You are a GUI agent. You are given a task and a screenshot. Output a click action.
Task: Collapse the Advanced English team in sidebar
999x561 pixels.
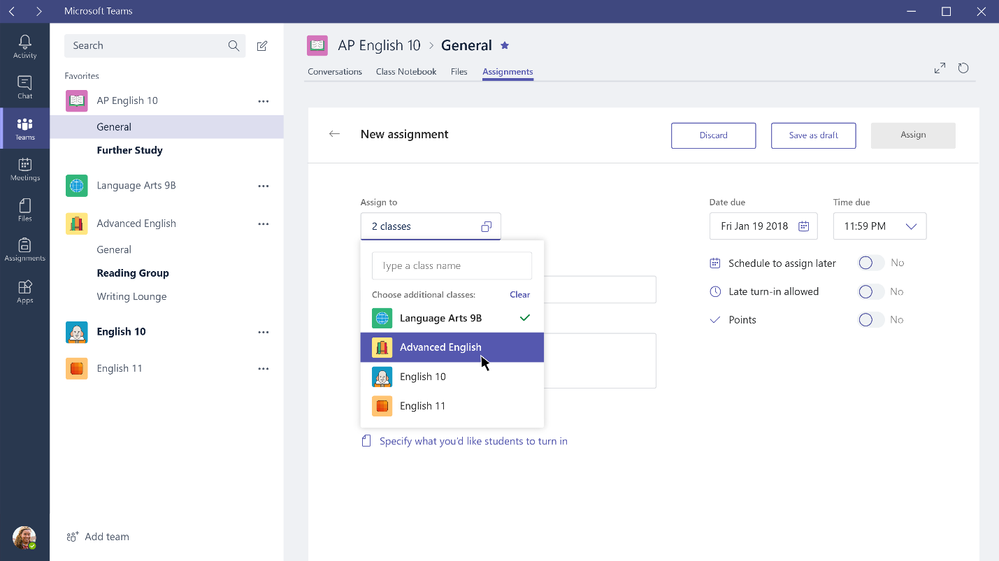pyautogui.click(x=136, y=224)
